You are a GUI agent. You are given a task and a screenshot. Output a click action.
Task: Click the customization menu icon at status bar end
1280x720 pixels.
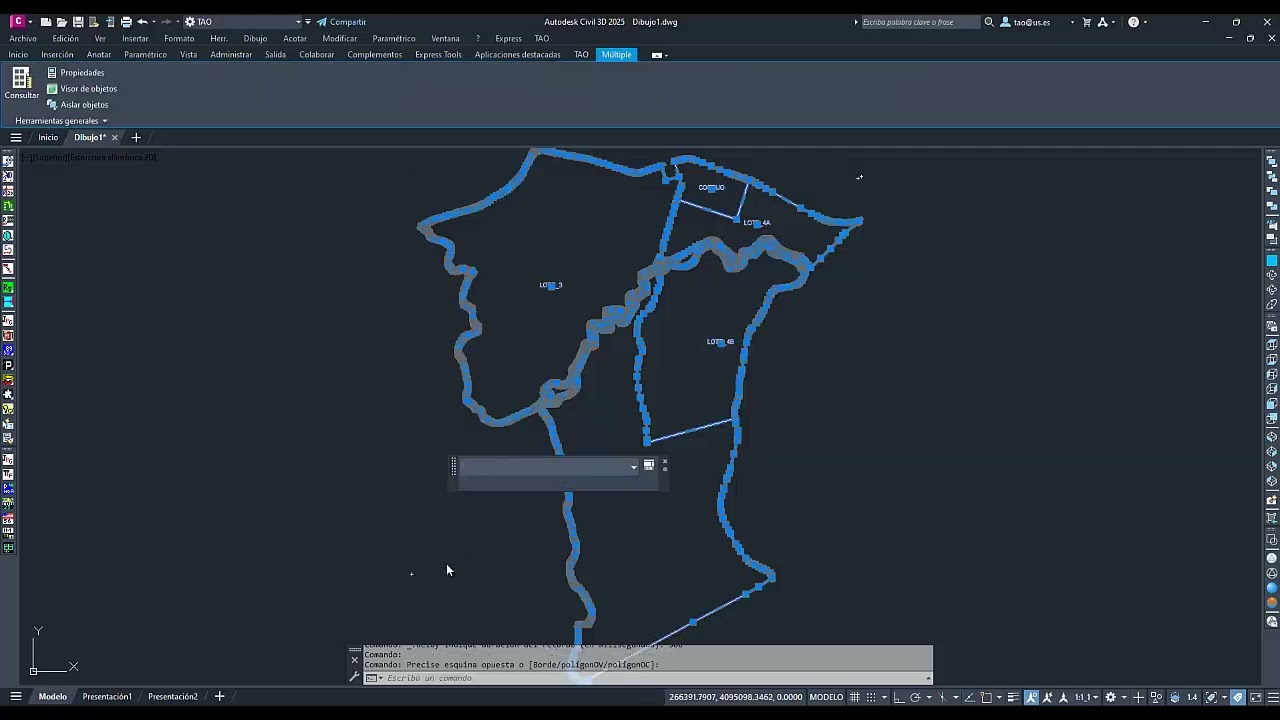tap(1272, 697)
